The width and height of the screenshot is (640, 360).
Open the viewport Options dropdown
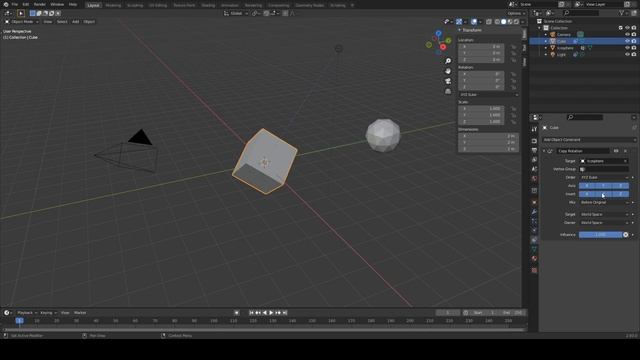point(516,13)
